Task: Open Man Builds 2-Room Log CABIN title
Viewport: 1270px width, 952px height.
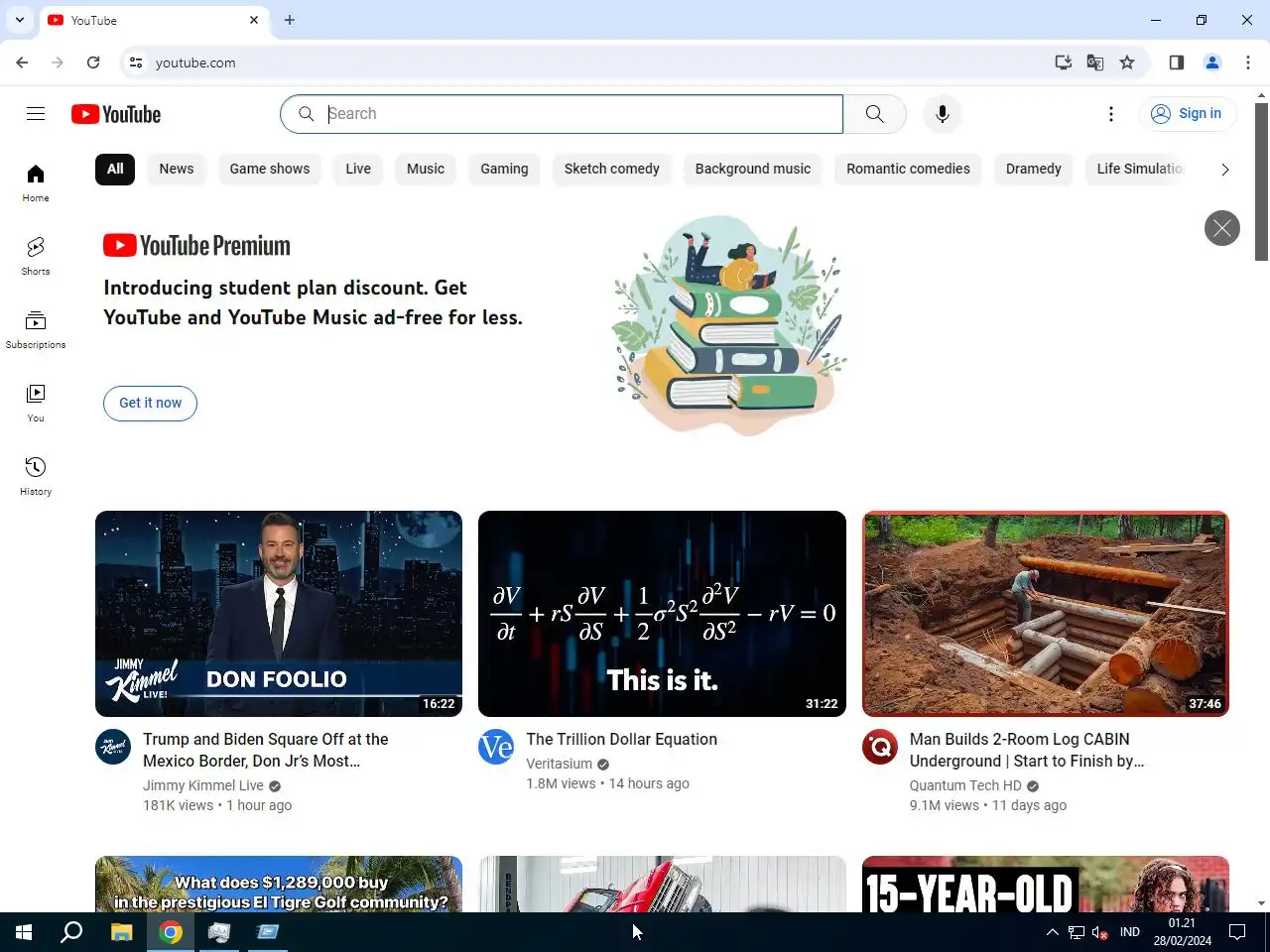Action: (x=1027, y=750)
